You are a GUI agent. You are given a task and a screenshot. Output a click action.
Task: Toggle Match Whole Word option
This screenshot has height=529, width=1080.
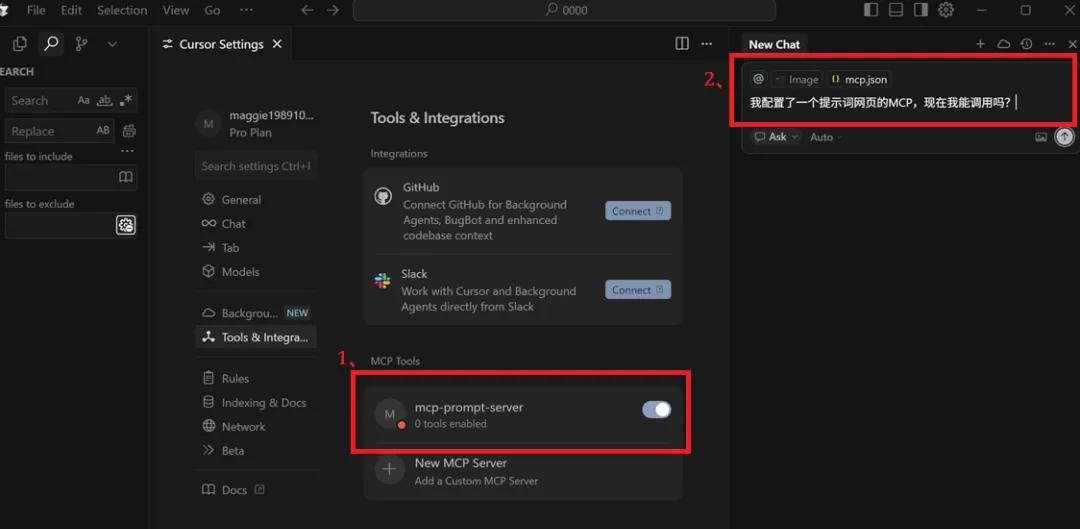coord(105,101)
